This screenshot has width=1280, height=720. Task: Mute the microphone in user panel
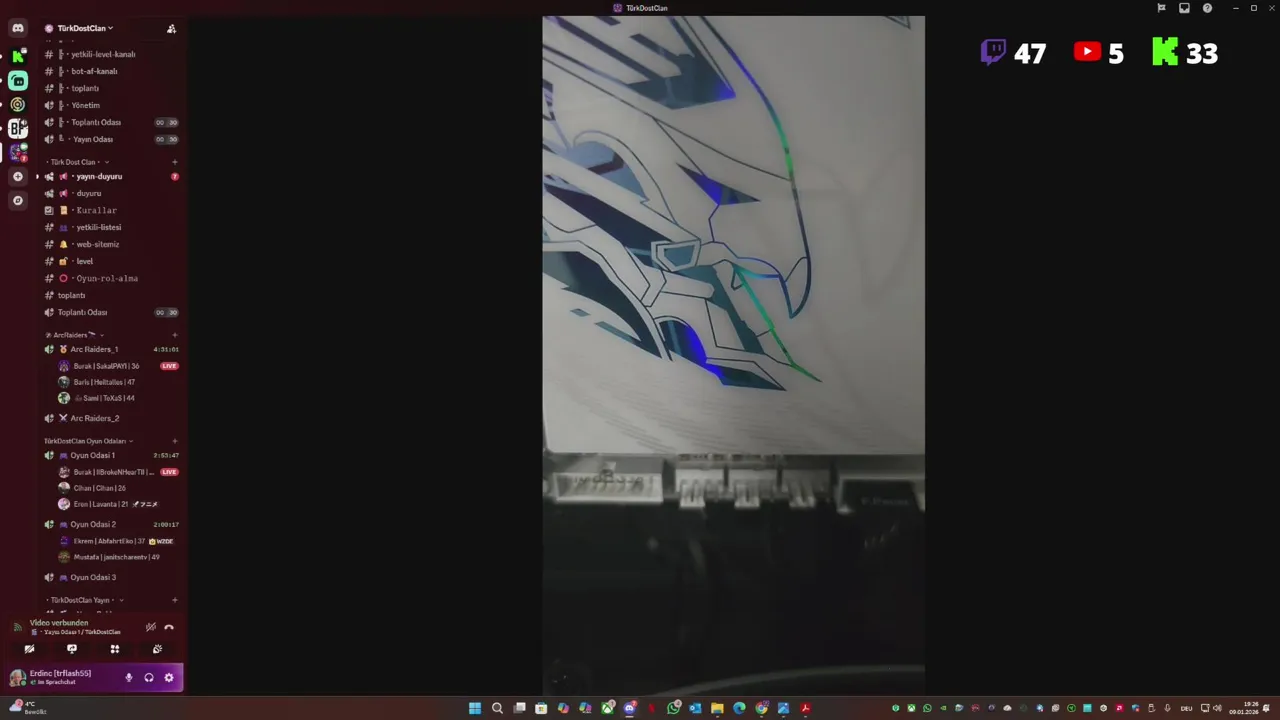[128, 678]
